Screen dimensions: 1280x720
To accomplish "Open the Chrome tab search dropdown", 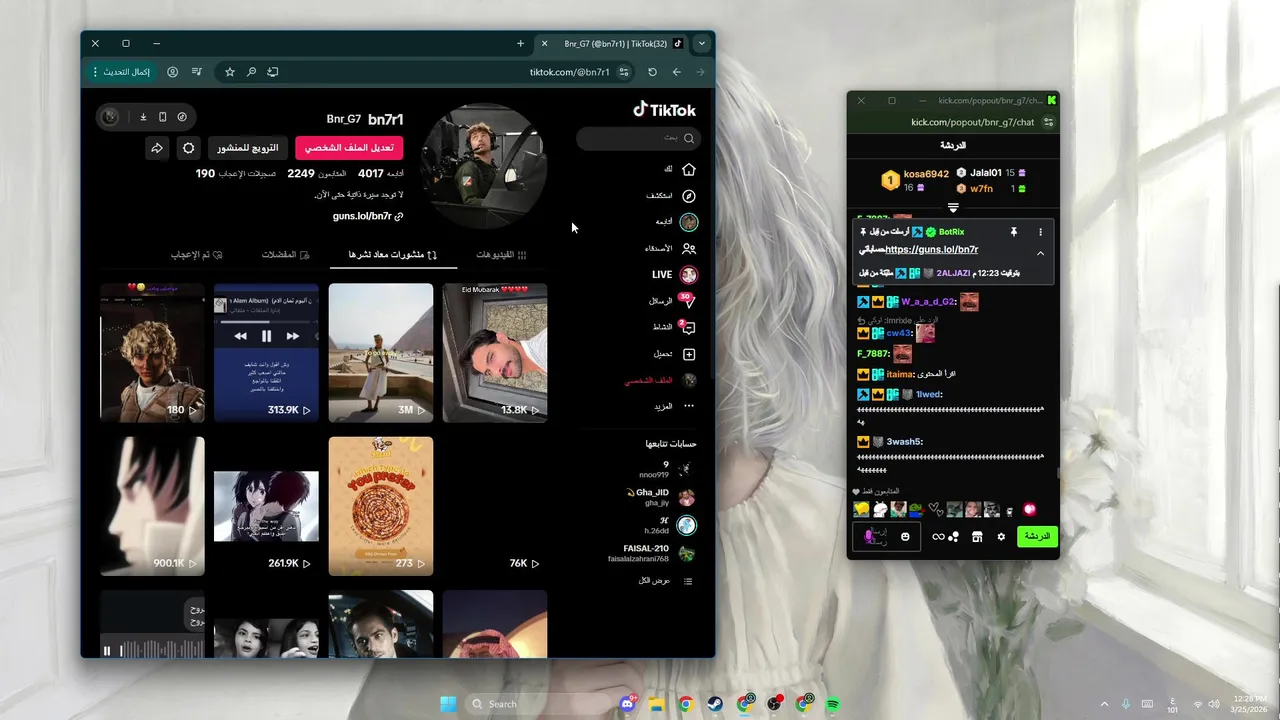I will [x=702, y=43].
